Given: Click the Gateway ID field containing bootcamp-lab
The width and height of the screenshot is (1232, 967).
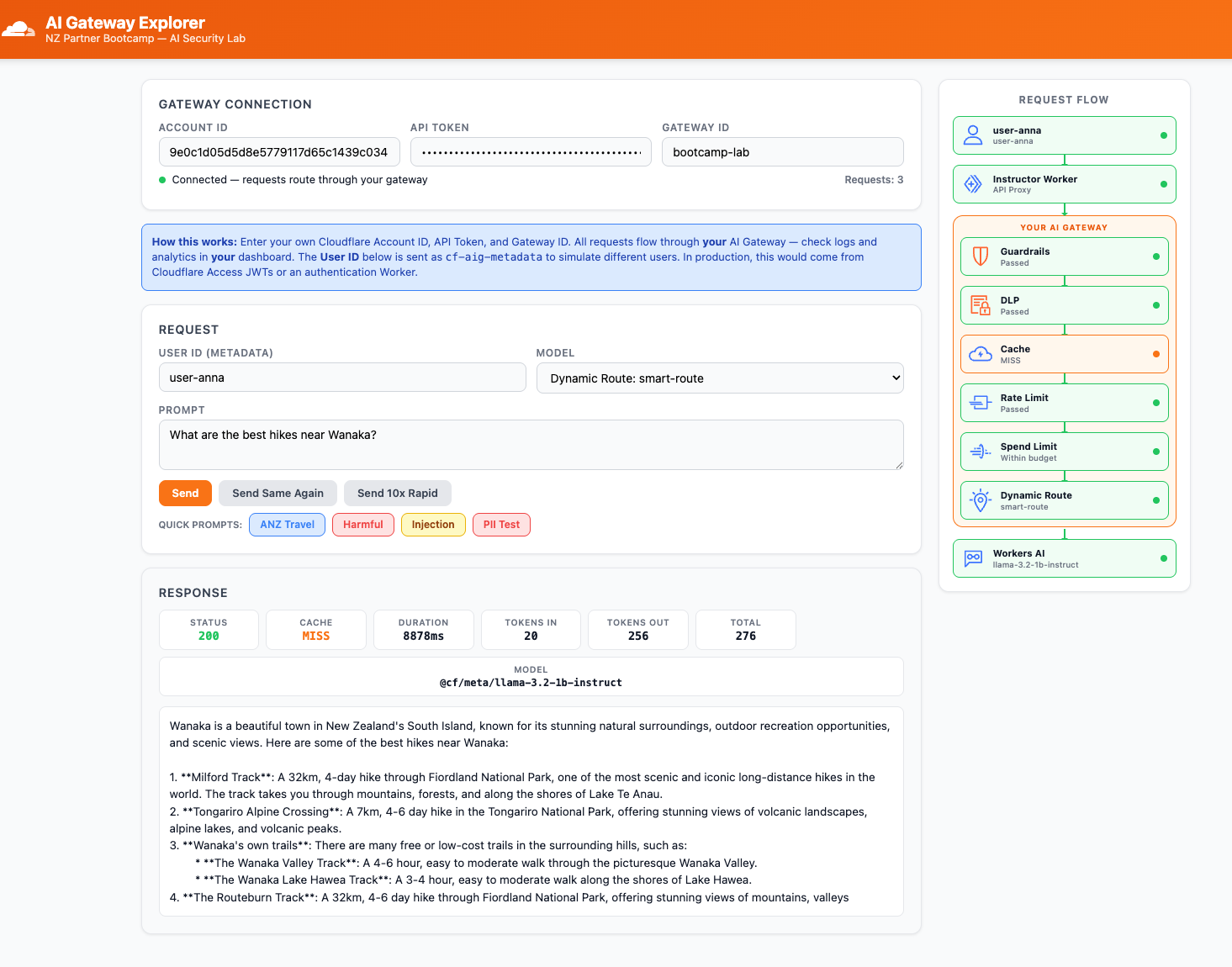Looking at the screenshot, I should coord(783,152).
